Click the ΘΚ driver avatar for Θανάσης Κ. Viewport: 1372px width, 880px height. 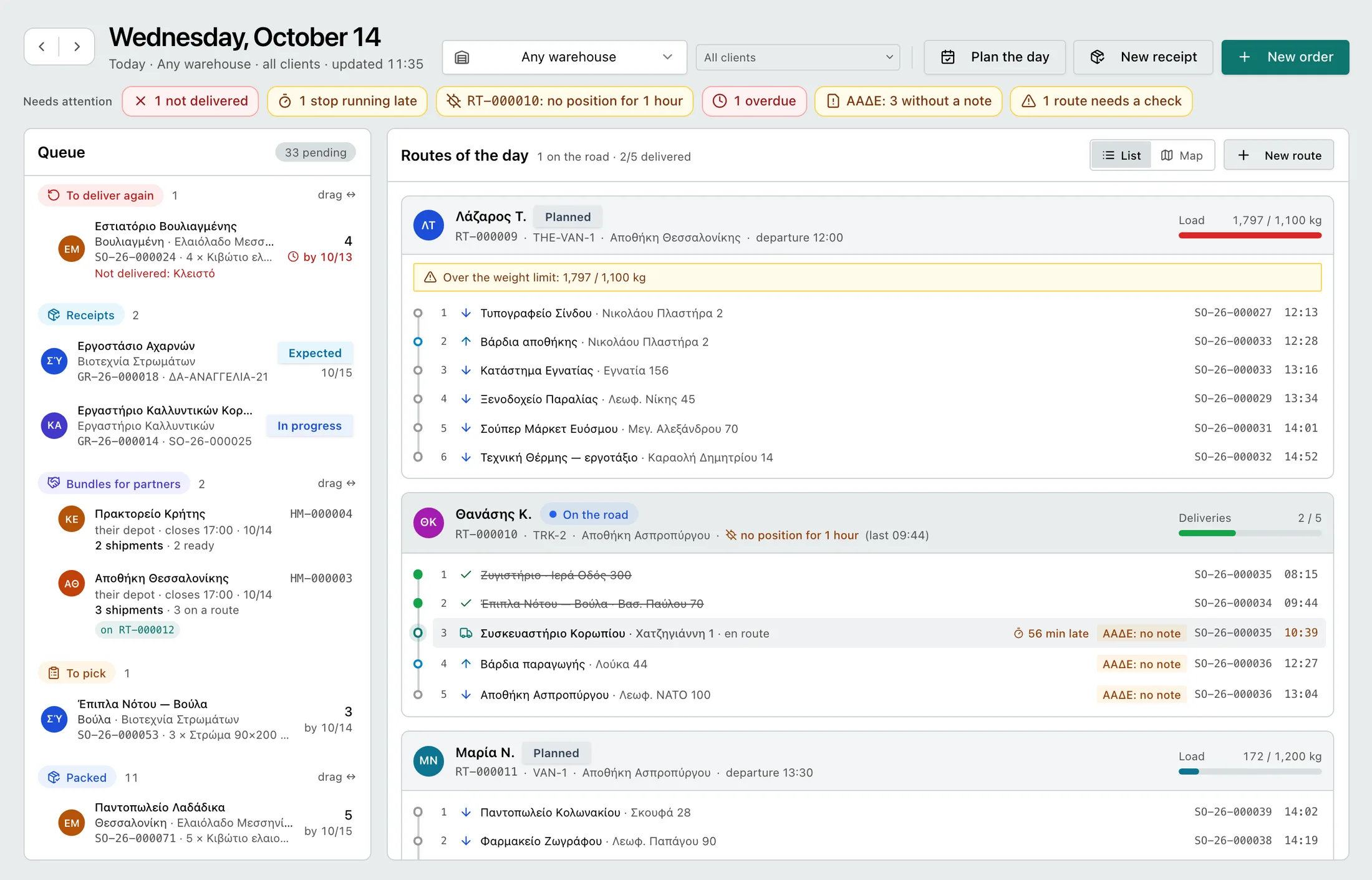pos(428,523)
